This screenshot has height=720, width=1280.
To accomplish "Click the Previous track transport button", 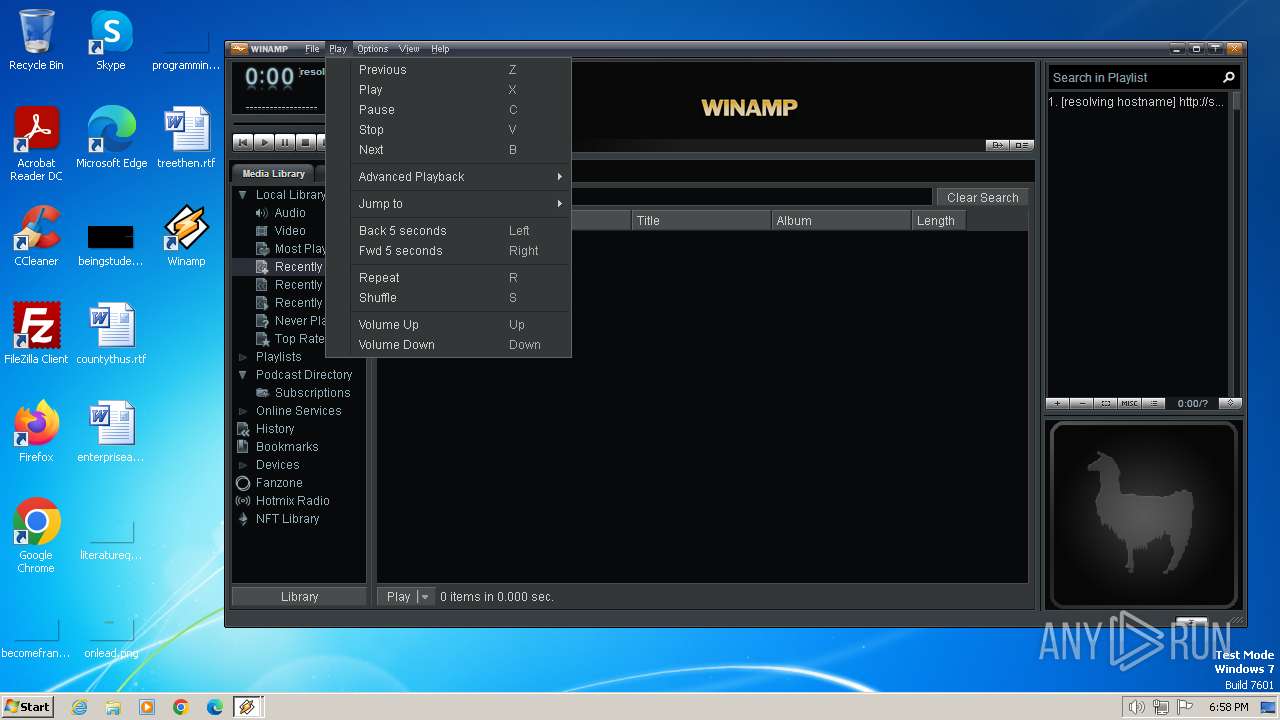I will (x=242, y=143).
